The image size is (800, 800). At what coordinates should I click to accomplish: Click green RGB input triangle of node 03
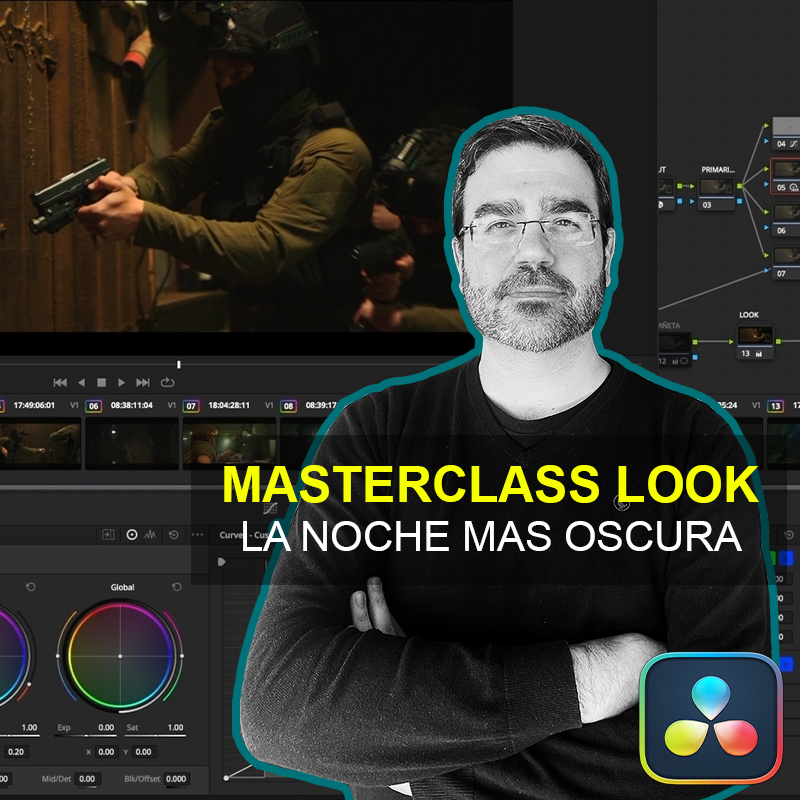click(692, 186)
